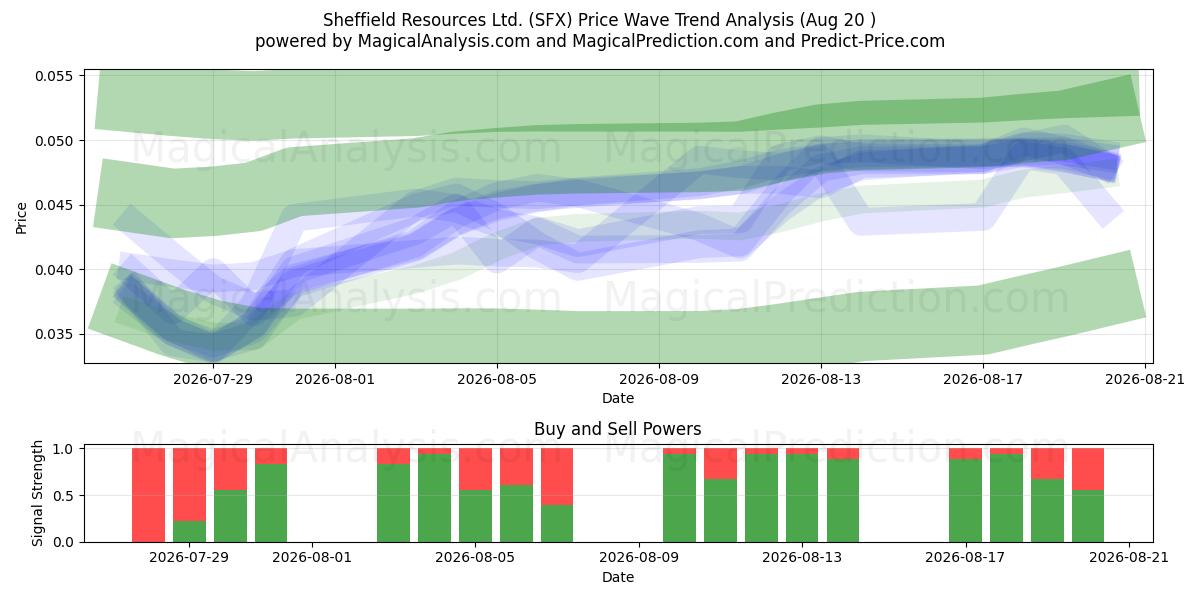Click the 0.050 price tick label

pos(55,141)
